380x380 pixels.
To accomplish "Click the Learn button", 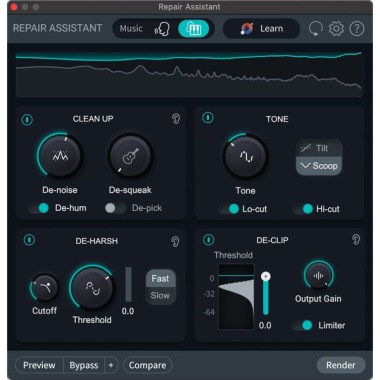I will pos(261,29).
